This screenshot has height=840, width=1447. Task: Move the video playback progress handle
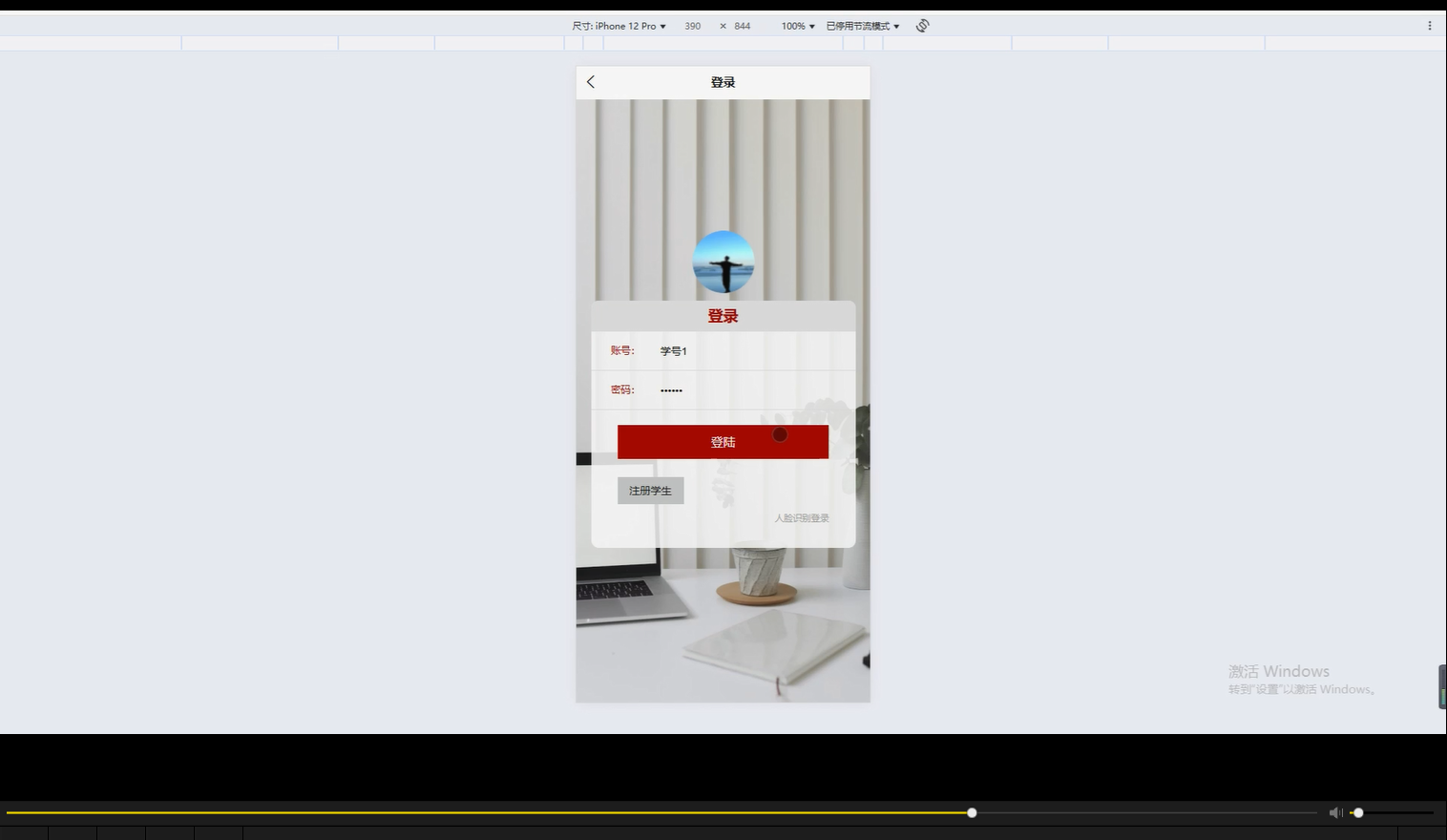[x=971, y=812]
